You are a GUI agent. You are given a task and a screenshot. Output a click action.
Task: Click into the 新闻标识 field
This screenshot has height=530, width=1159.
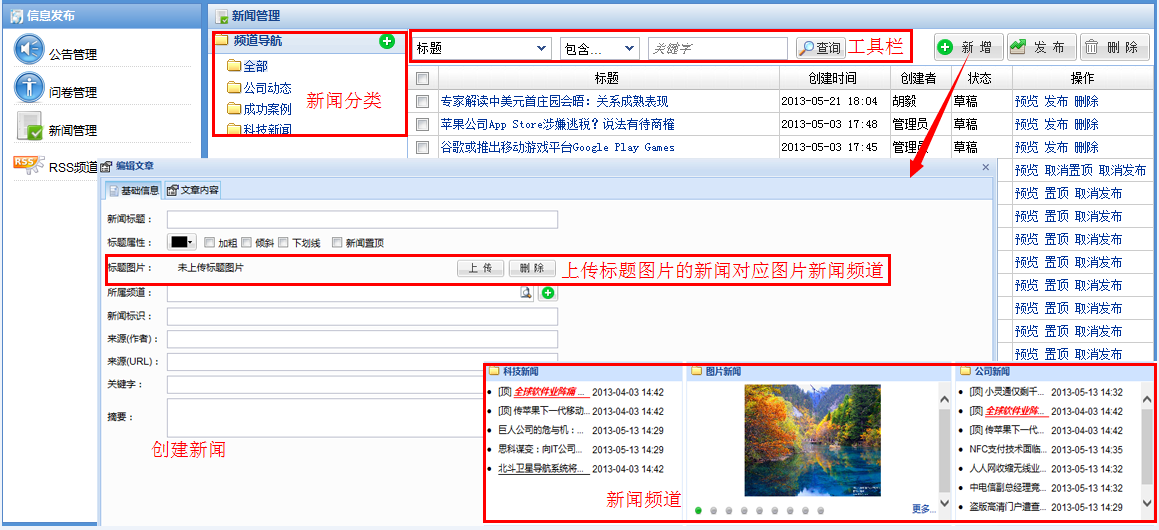(362, 316)
